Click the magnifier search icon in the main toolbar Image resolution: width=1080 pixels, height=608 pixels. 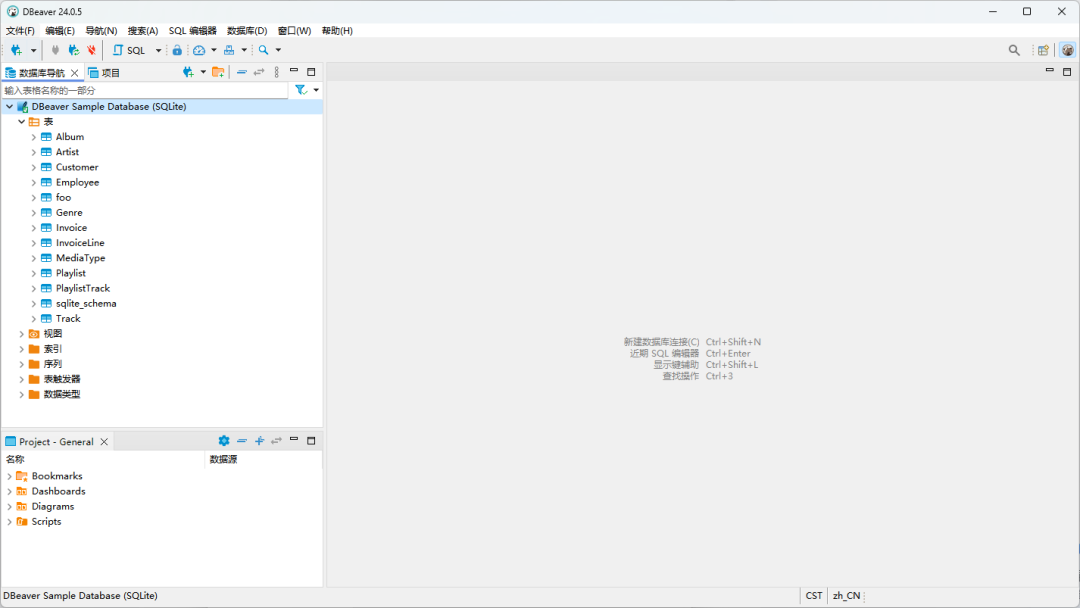click(264, 50)
